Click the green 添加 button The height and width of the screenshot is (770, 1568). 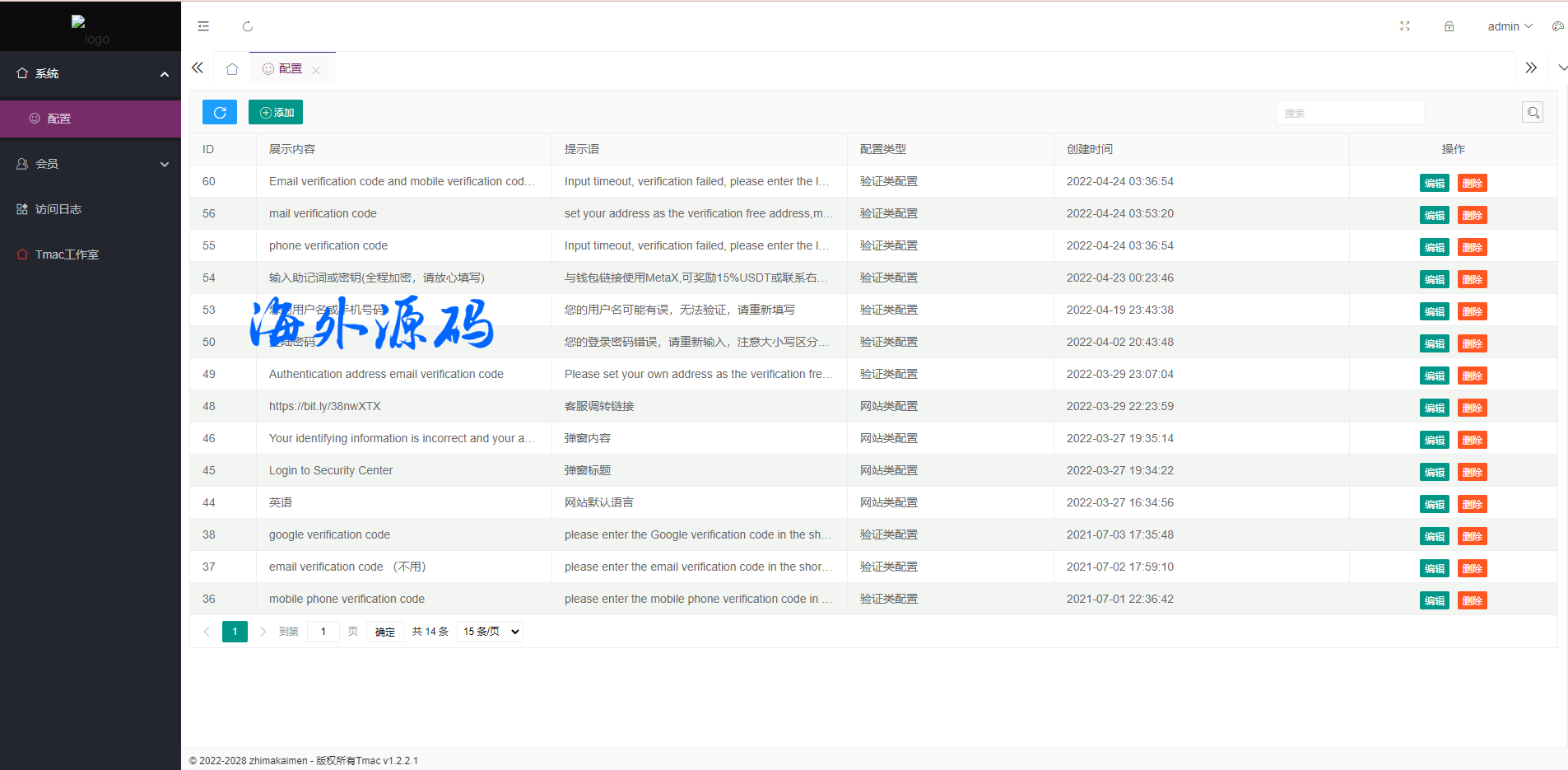click(x=276, y=113)
